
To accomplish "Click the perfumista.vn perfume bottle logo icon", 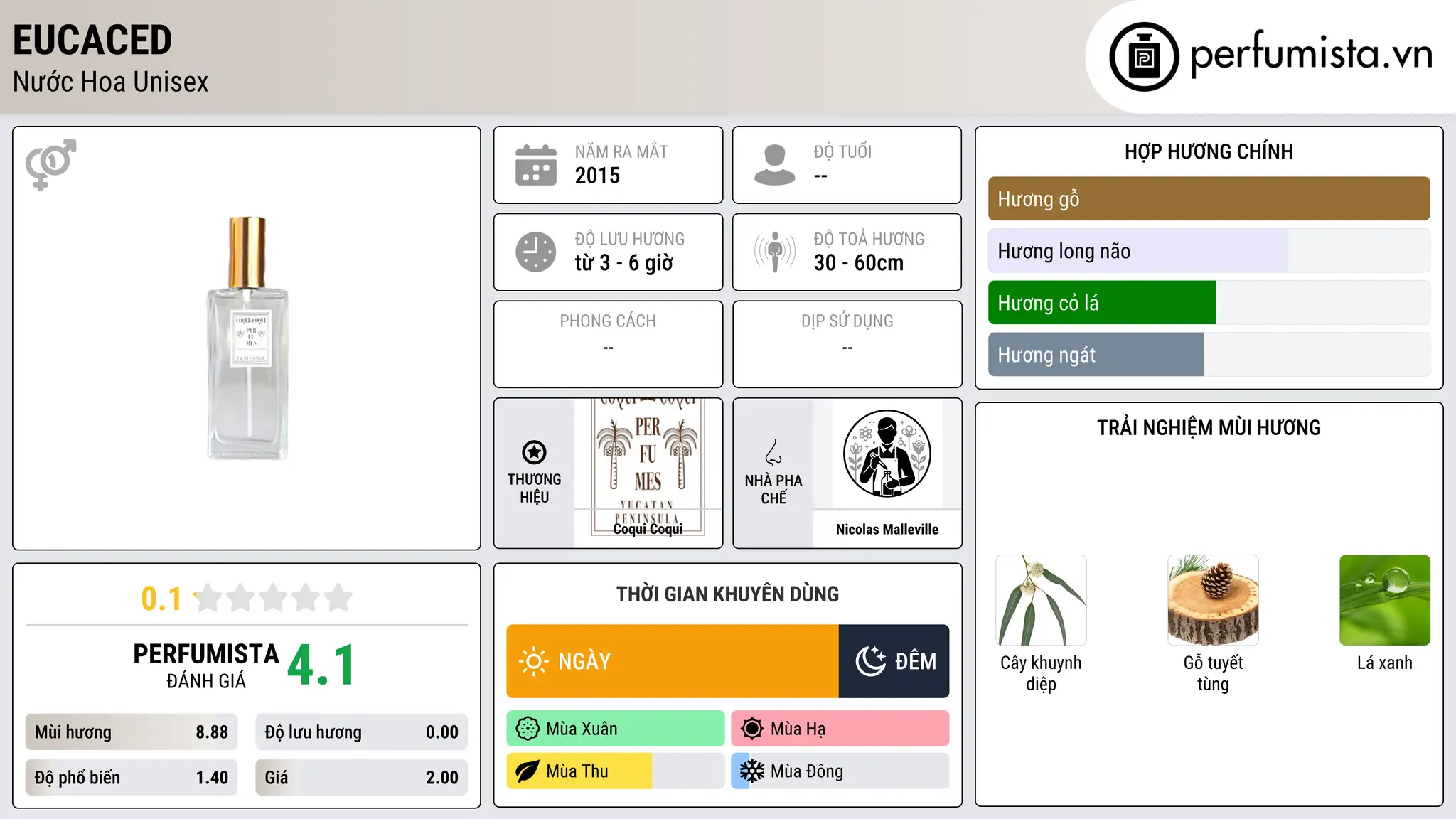I will [1144, 57].
